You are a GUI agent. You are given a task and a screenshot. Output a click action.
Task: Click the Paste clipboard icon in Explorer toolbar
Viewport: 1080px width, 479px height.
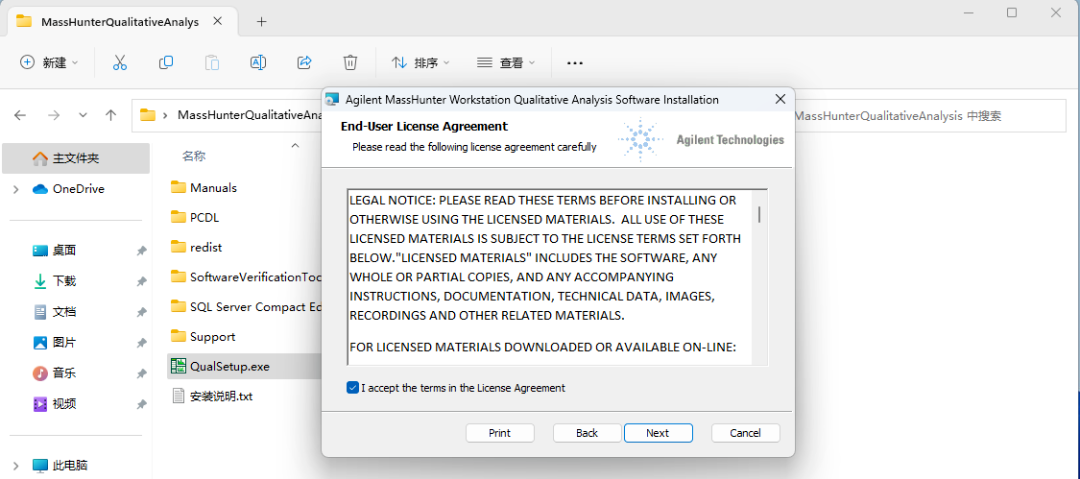point(212,63)
